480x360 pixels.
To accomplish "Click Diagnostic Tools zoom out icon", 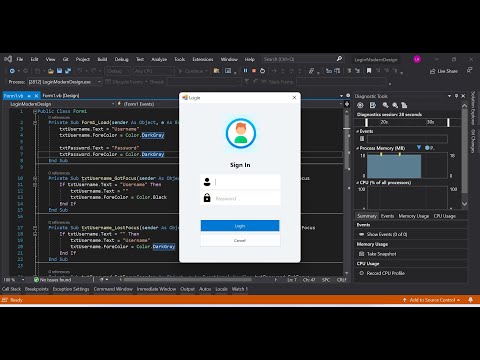I will [x=395, y=105].
